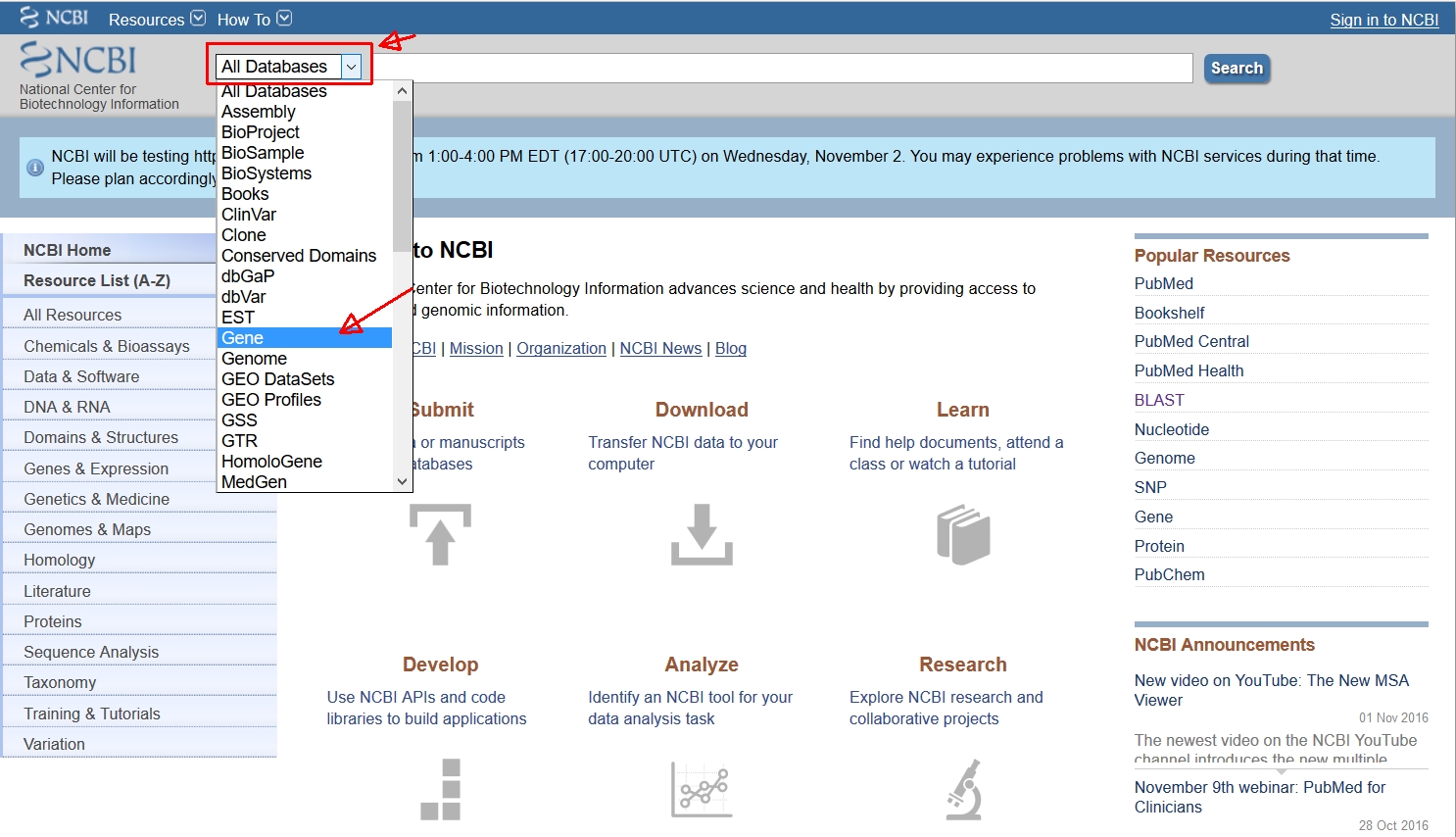Choose BioProject from the database list
Screen dimensions: 1456x837
304,132
